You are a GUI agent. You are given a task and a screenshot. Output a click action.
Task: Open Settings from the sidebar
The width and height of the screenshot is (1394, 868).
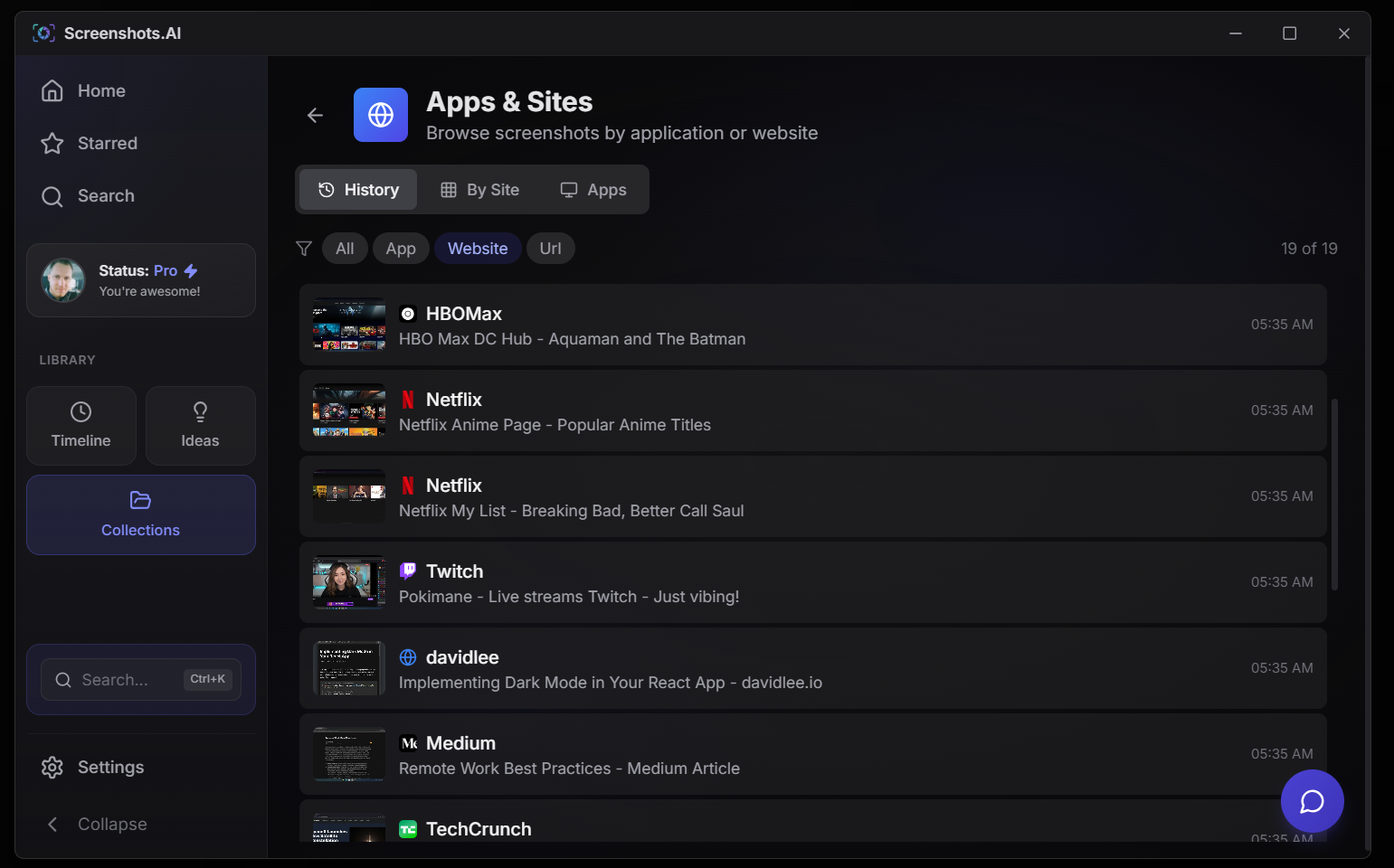click(x=110, y=767)
